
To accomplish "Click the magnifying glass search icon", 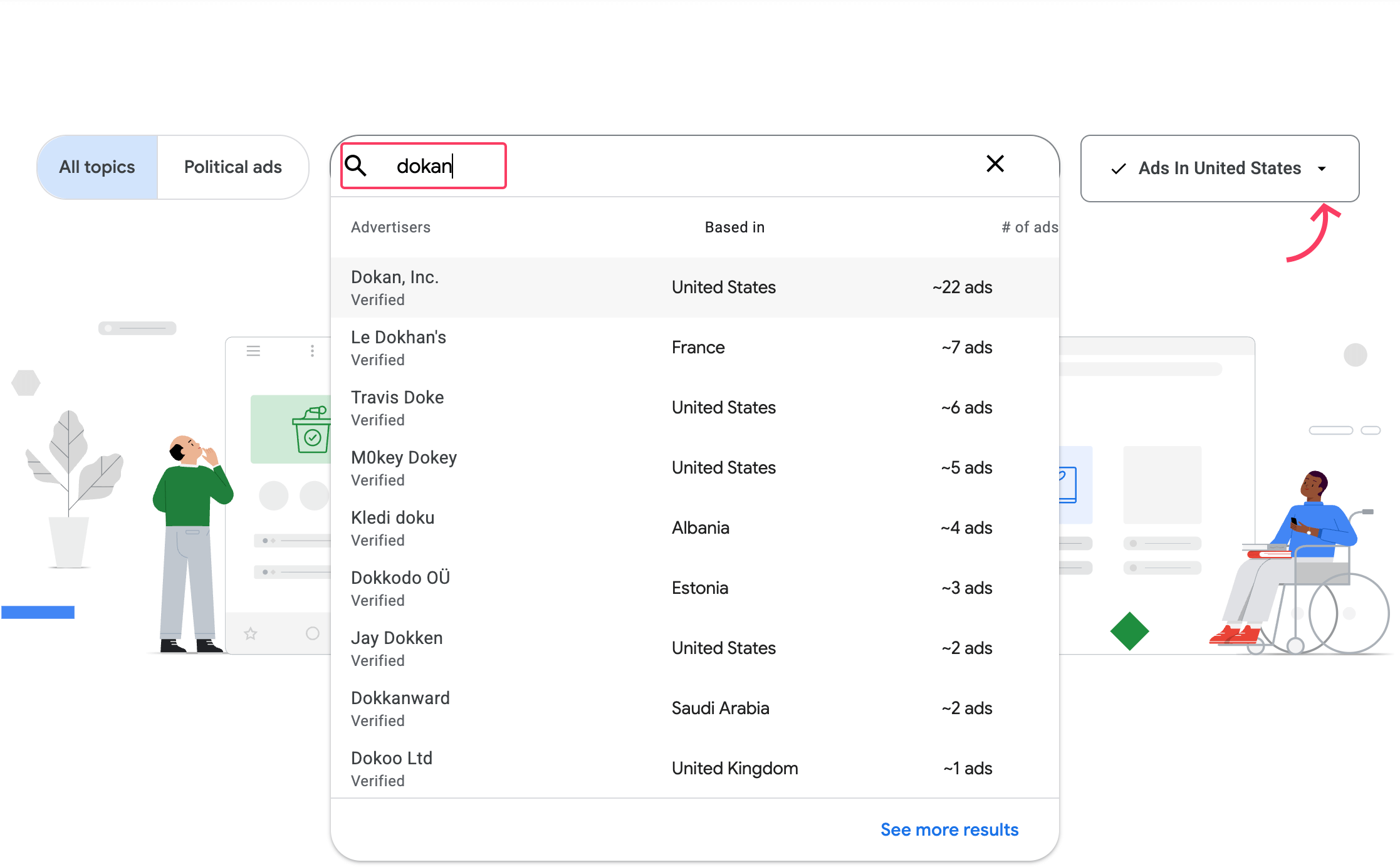I will (x=356, y=165).
